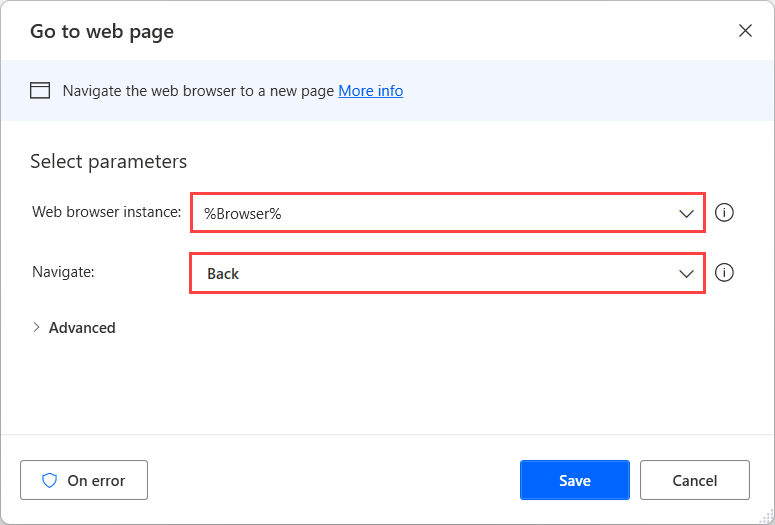The image size is (775, 525).
Task: Open the More info link
Action: point(370,91)
